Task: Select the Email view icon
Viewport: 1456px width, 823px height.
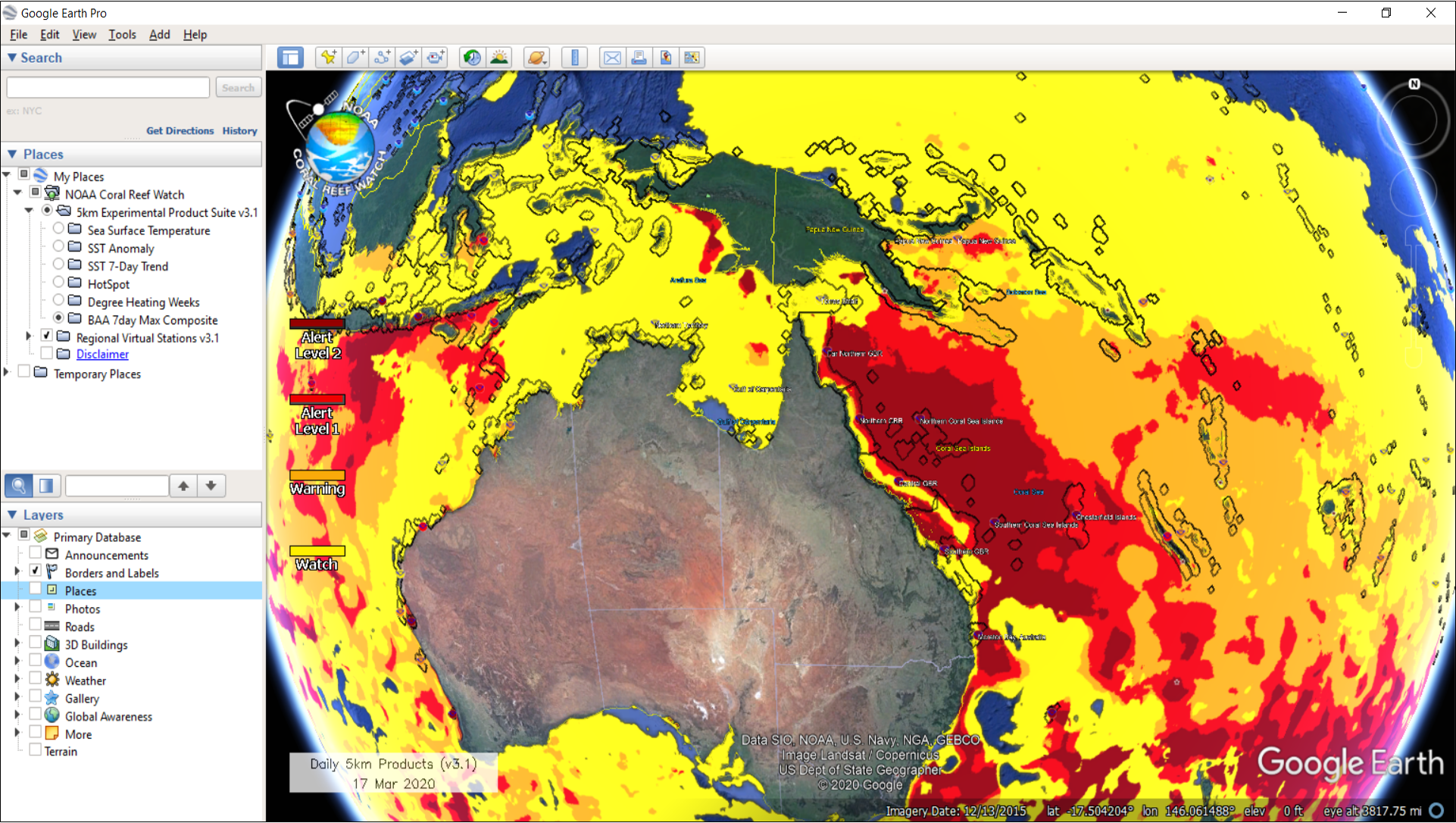Action: click(611, 57)
